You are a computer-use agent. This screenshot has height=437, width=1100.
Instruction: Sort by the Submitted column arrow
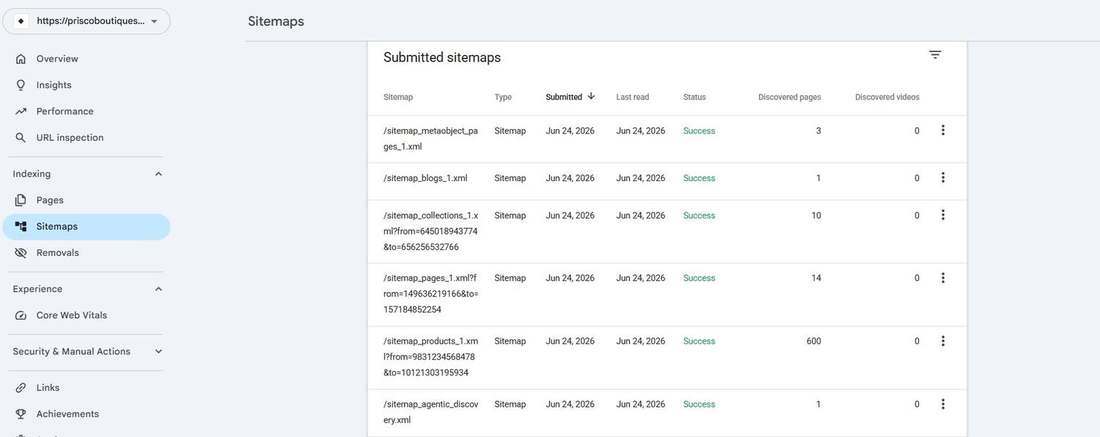coord(591,97)
